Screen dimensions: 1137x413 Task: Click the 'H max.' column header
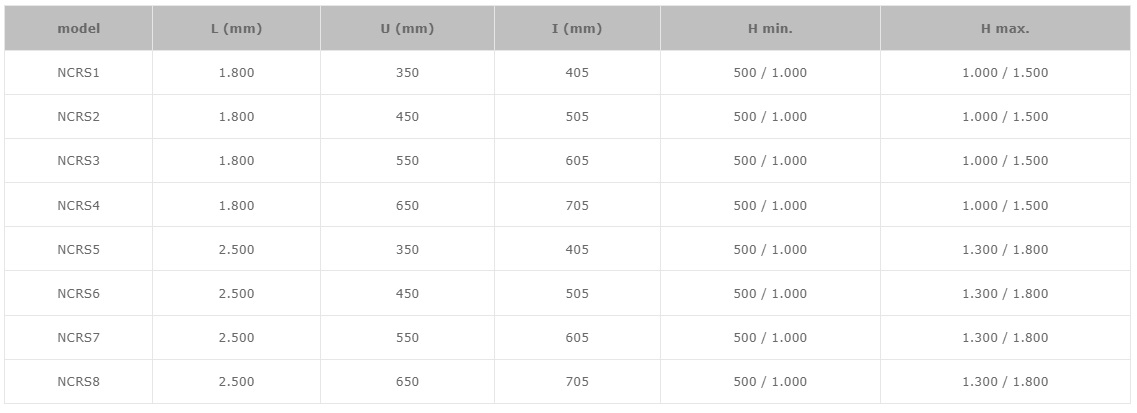tap(1005, 29)
